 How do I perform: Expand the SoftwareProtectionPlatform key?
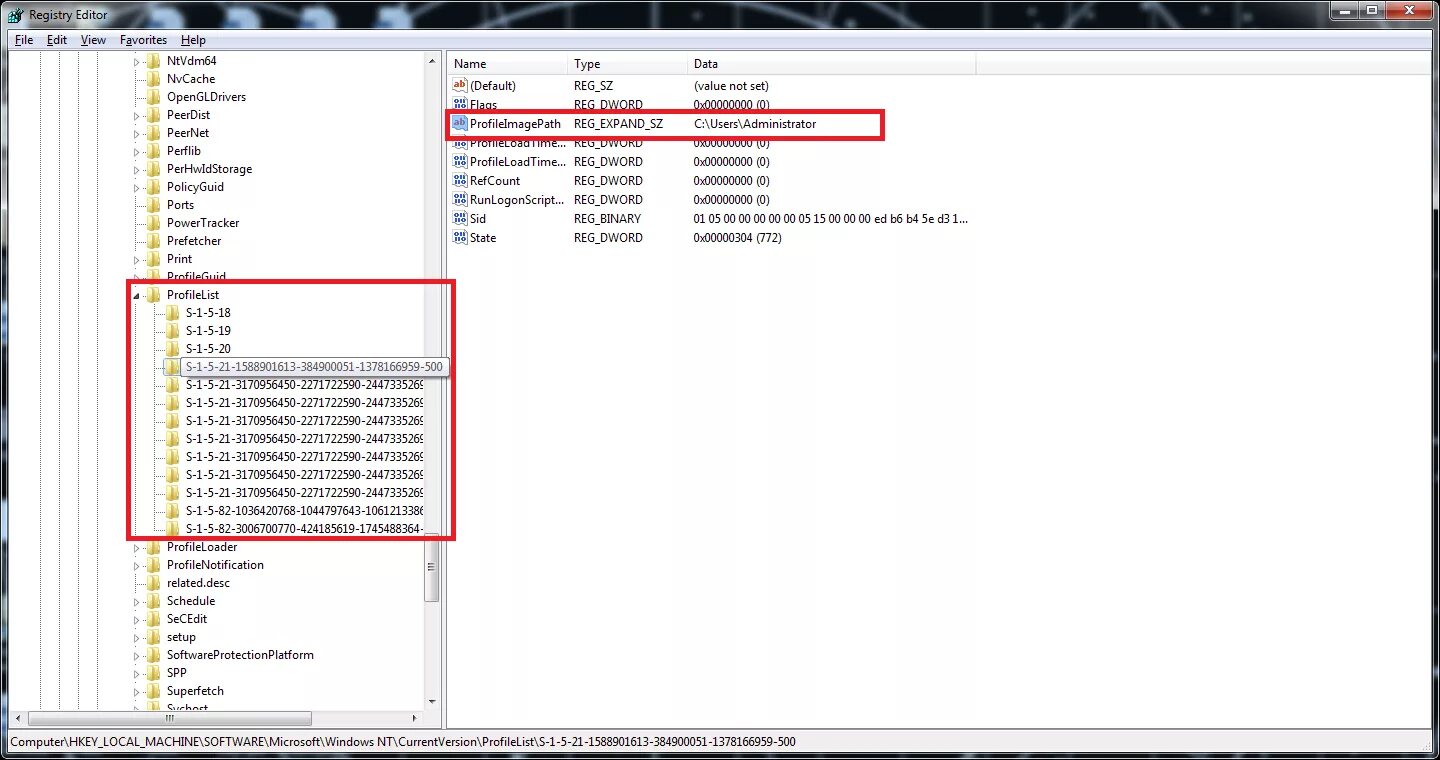click(137, 655)
